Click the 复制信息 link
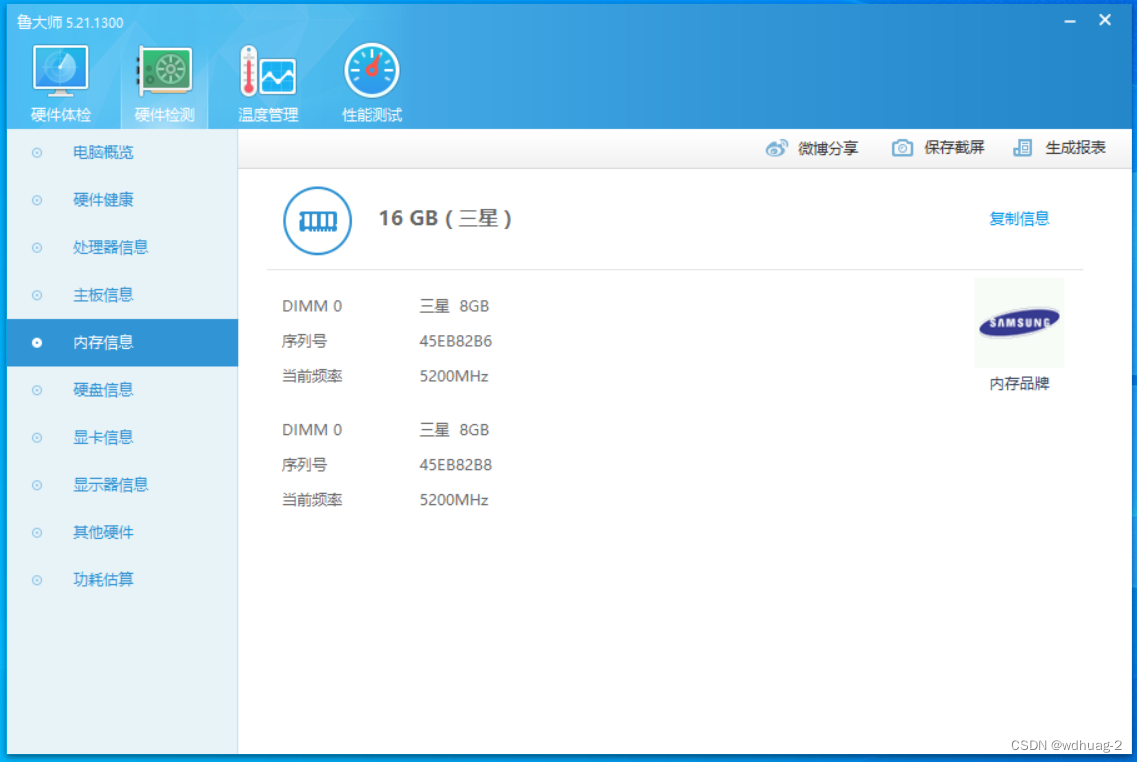The width and height of the screenshot is (1137, 762). tap(1019, 218)
